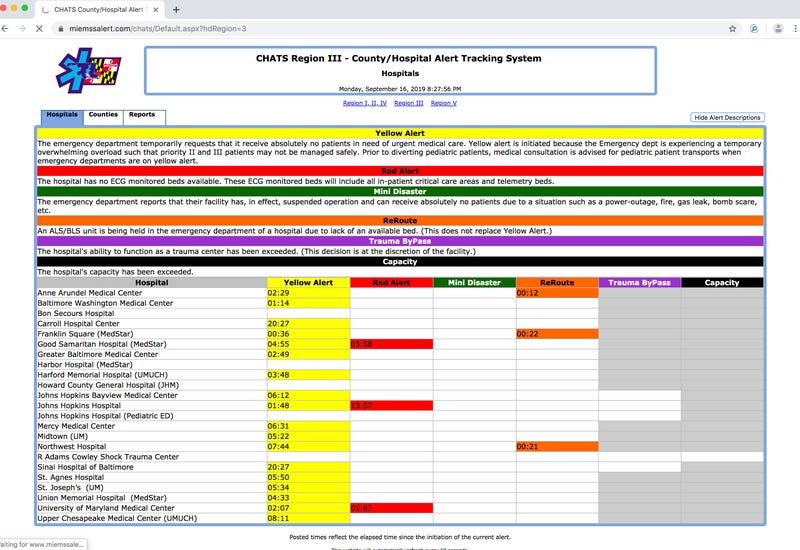Open the Region V link
The image size is (800, 550).
[x=444, y=103]
